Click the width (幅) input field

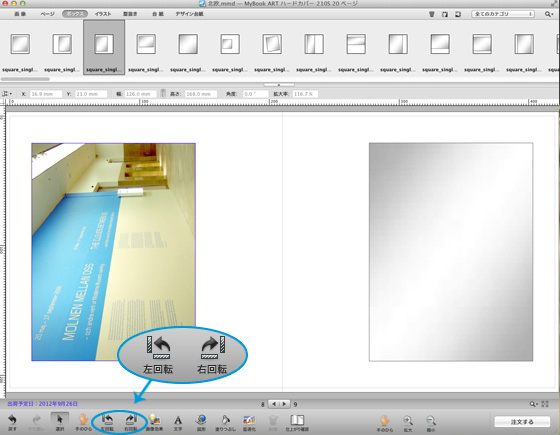(x=140, y=94)
